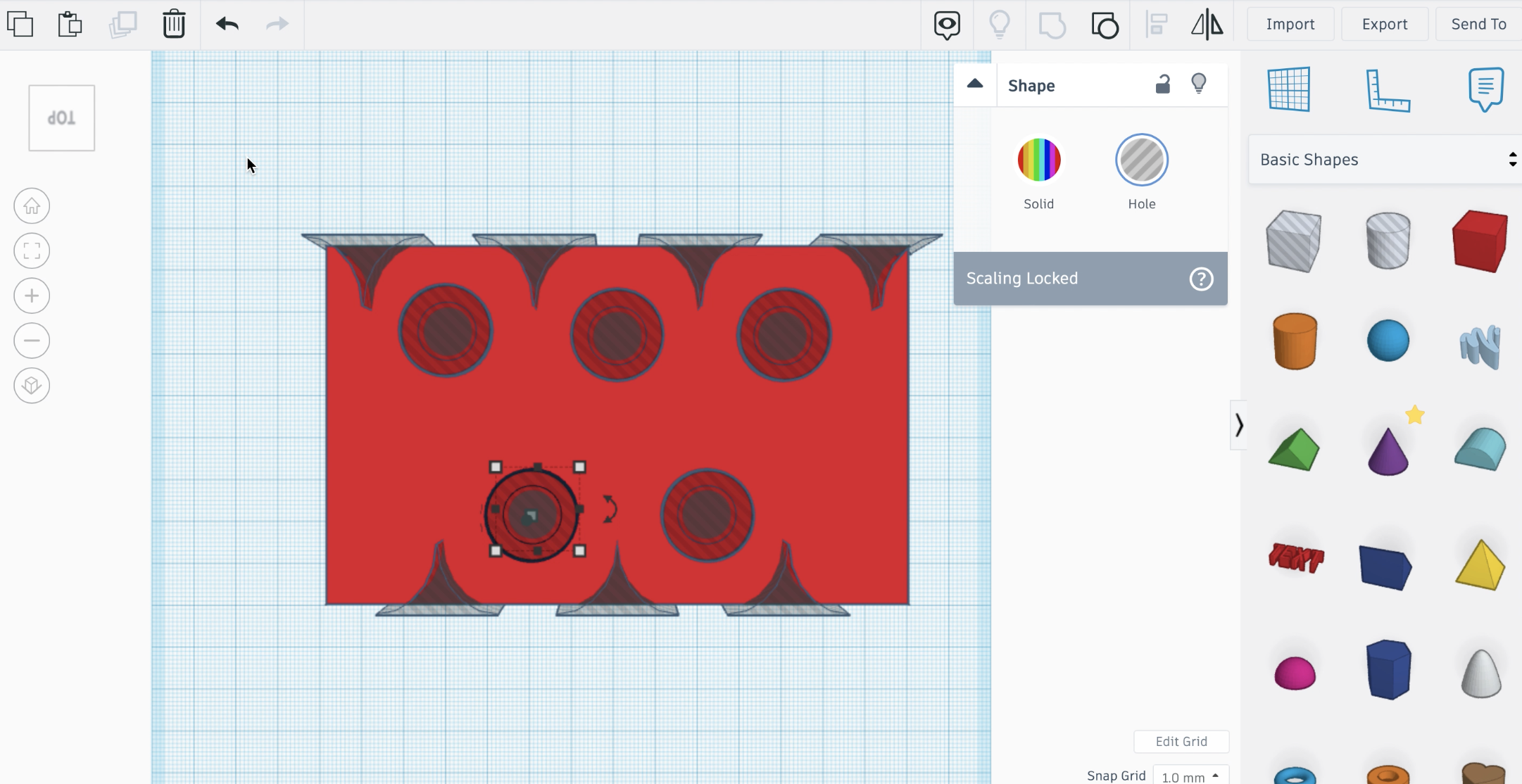
Task: Collapse the Shape inspector panel
Action: pyautogui.click(x=975, y=84)
